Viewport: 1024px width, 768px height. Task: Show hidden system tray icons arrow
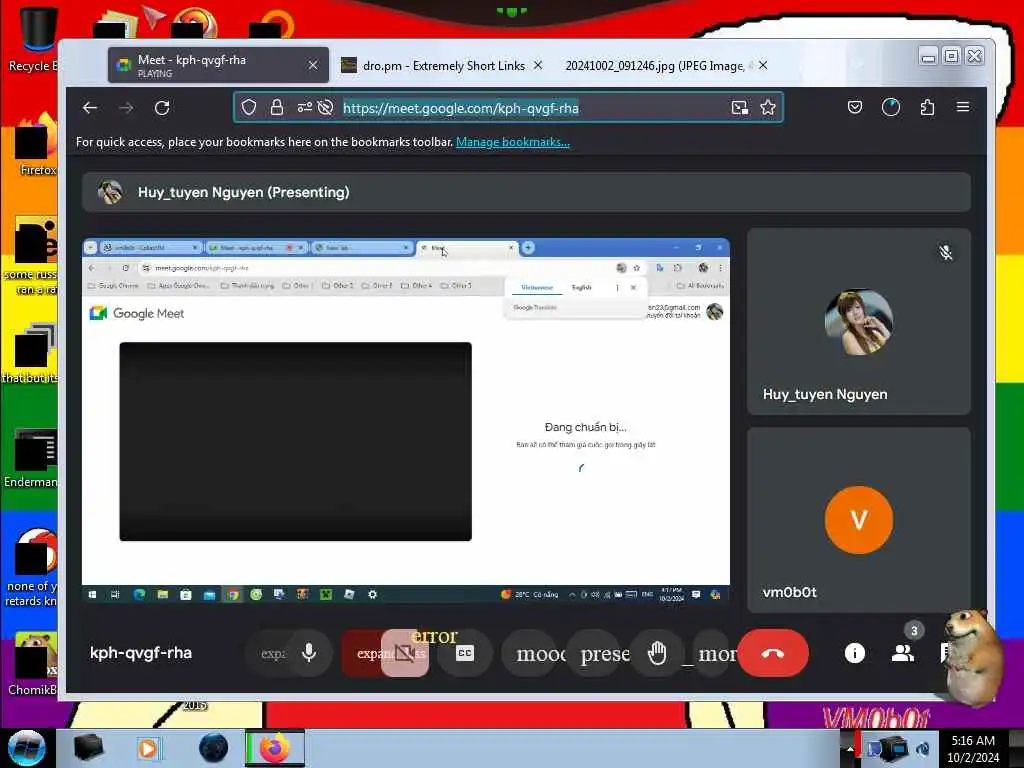pos(850,748)
